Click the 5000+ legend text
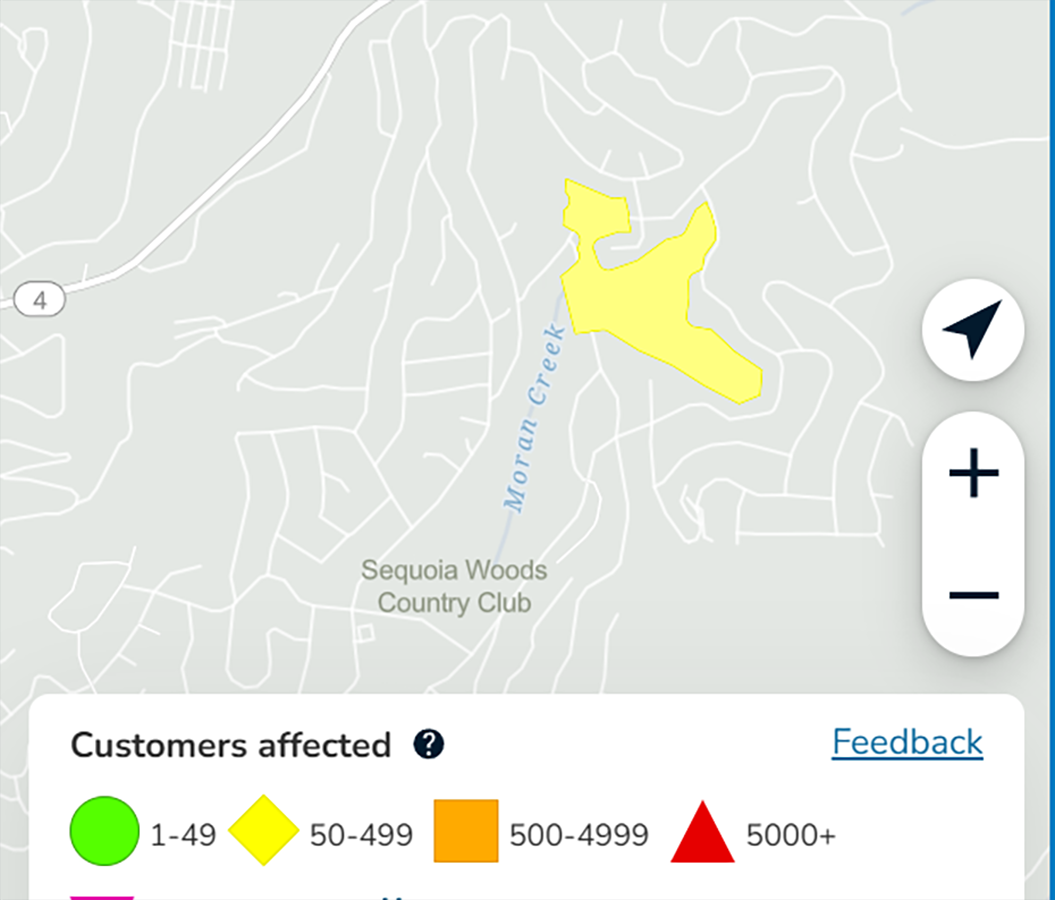 pos(790,834)
